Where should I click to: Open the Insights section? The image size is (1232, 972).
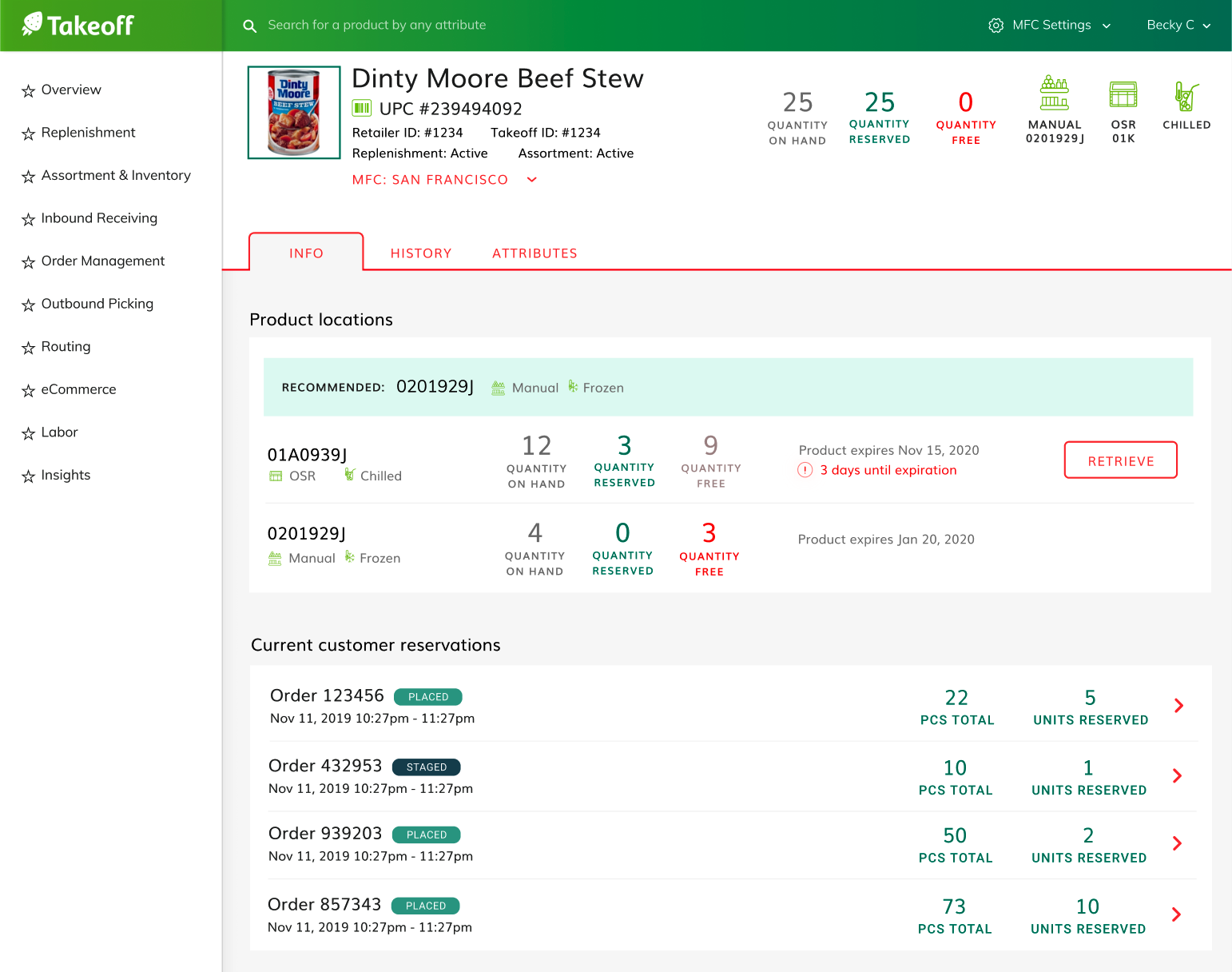66,475
